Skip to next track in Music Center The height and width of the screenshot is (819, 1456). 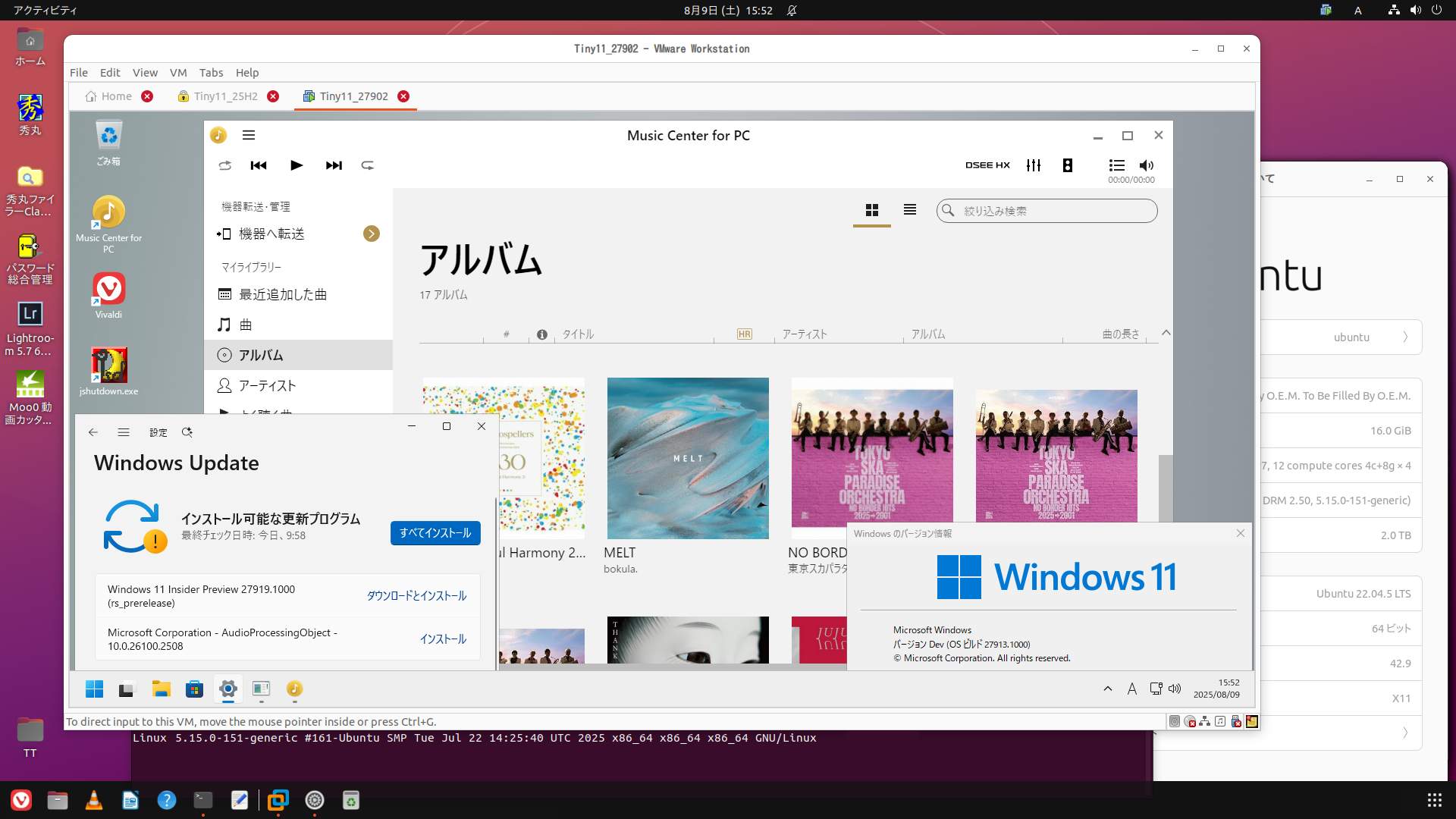pyautogui.click(x=334, y=165)
